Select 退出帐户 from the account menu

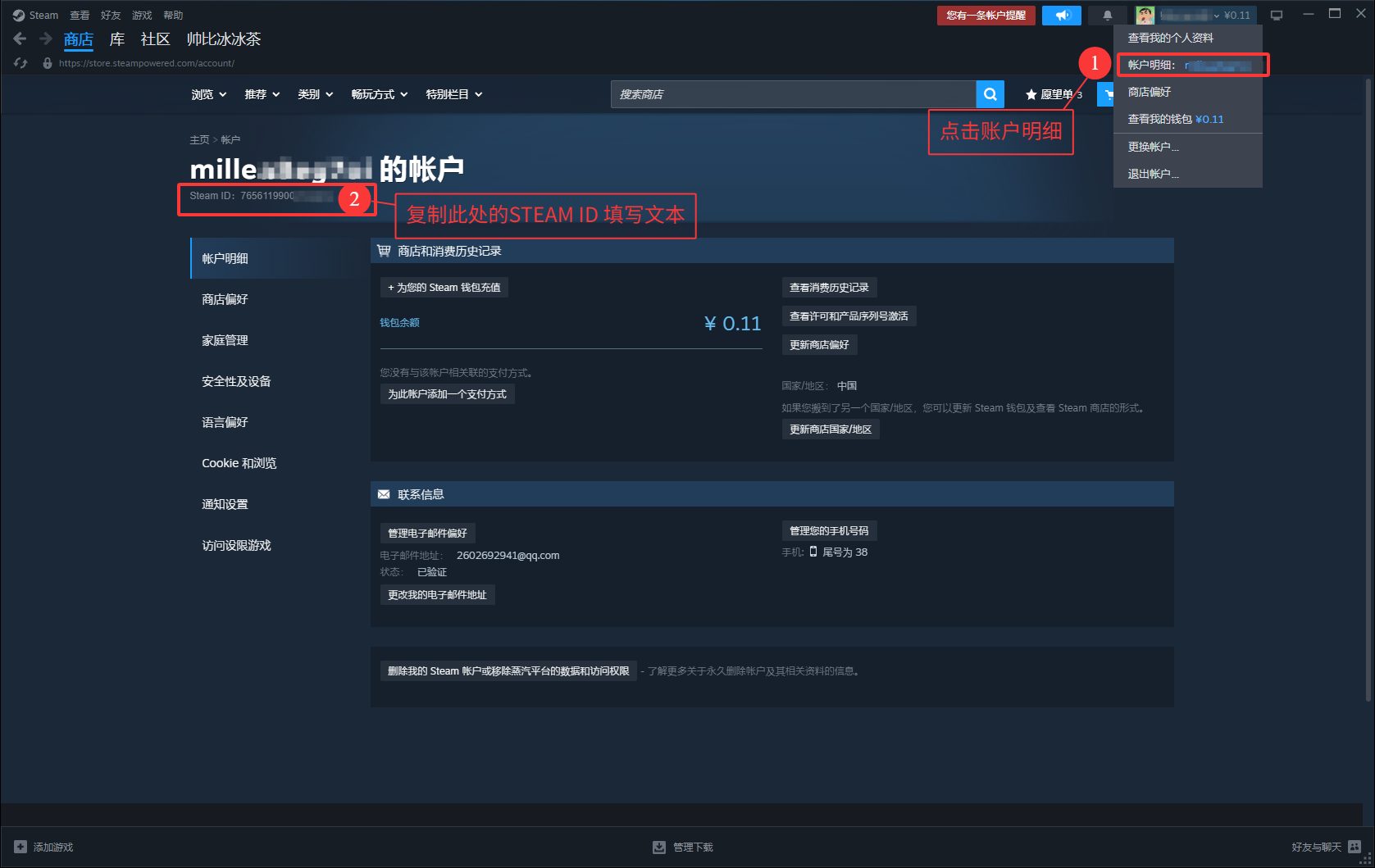tap(1153, 174)
